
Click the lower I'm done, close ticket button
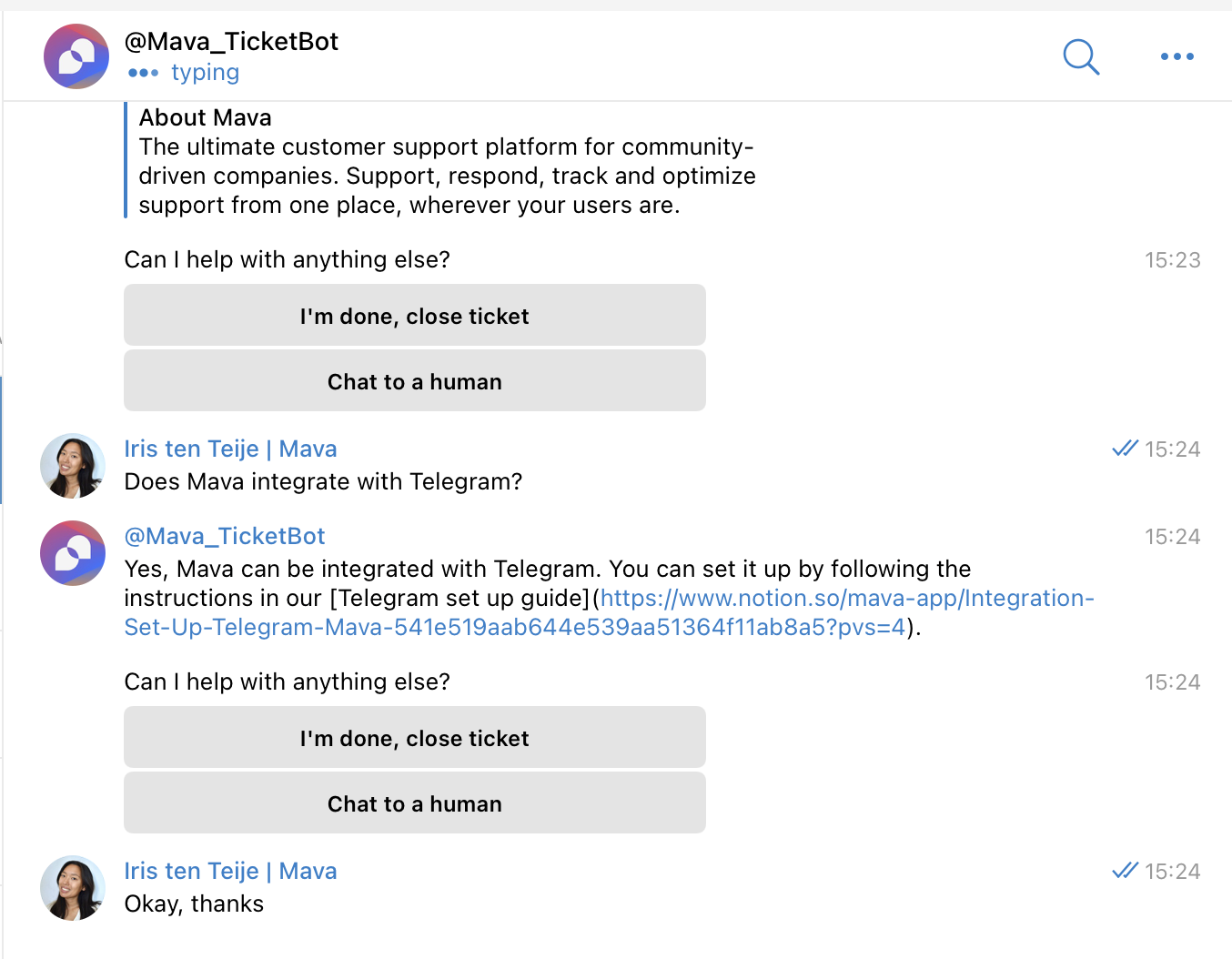tap(414, 737)
